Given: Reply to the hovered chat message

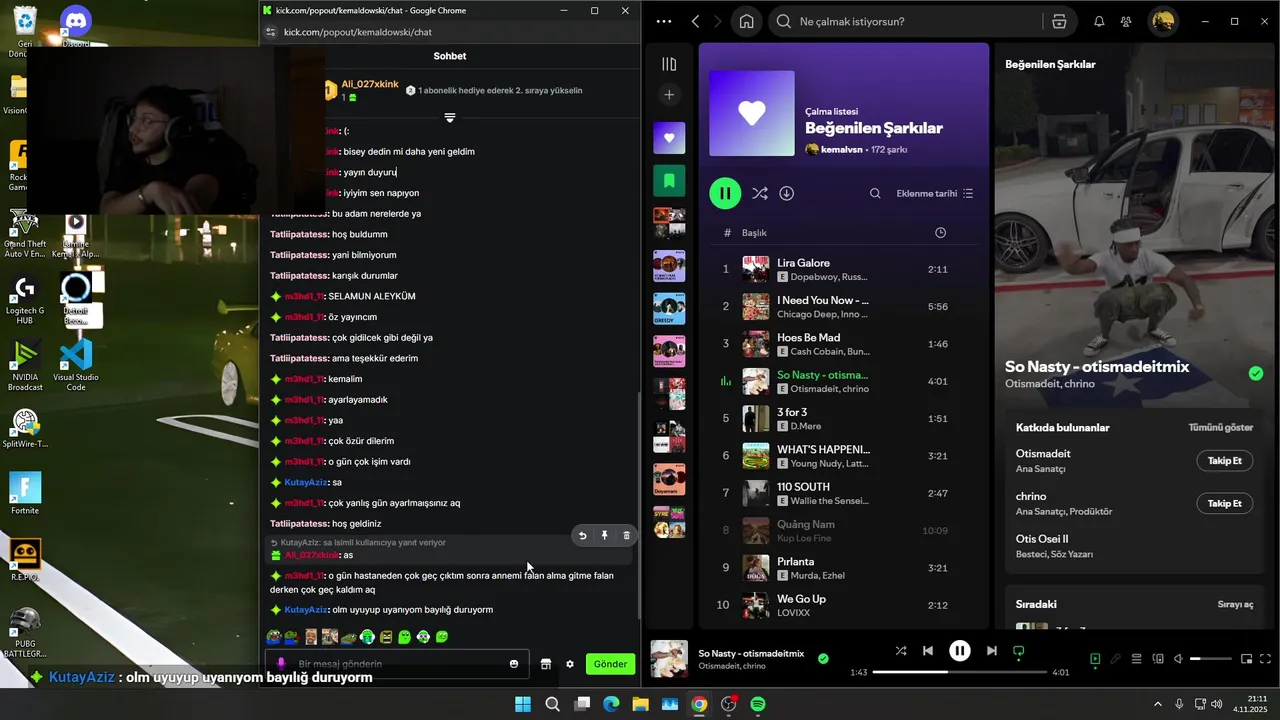Looking at the screenshot, I should [x=583, y=535].
